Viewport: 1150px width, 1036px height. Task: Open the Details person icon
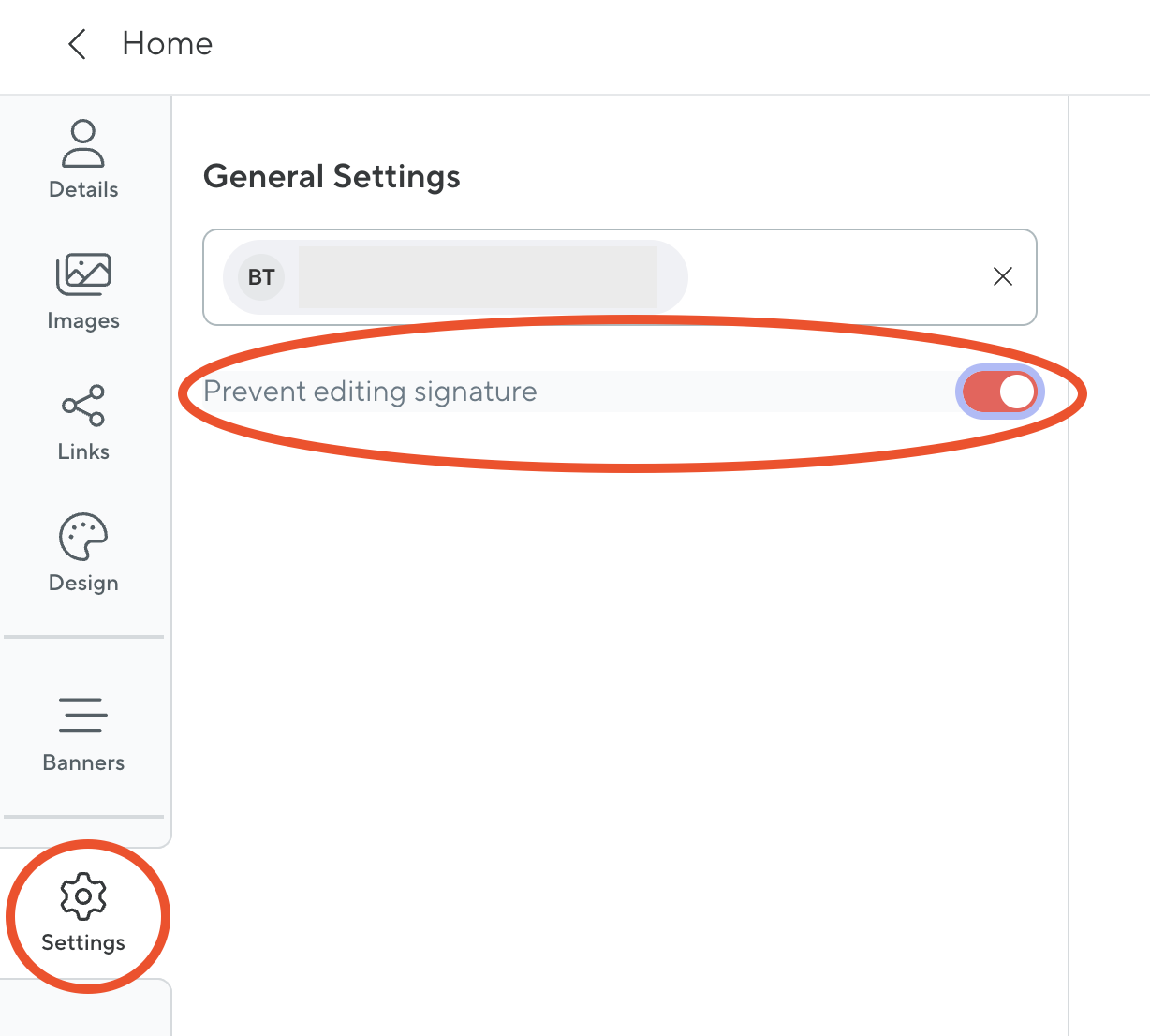click(x=83, y=143)
